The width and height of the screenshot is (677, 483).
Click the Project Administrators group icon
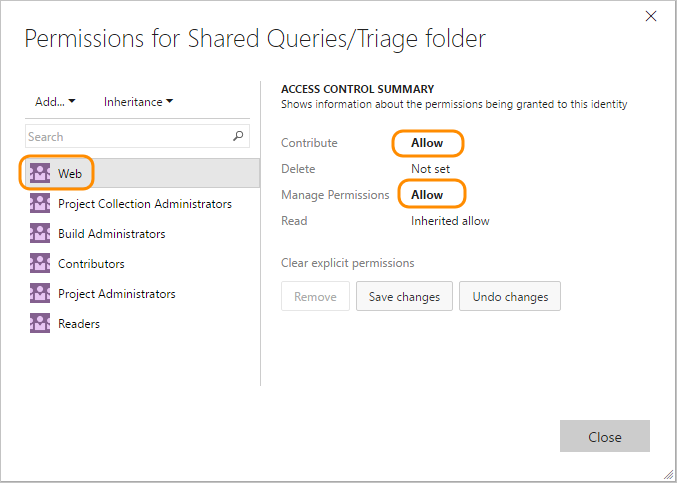point(40,294)
